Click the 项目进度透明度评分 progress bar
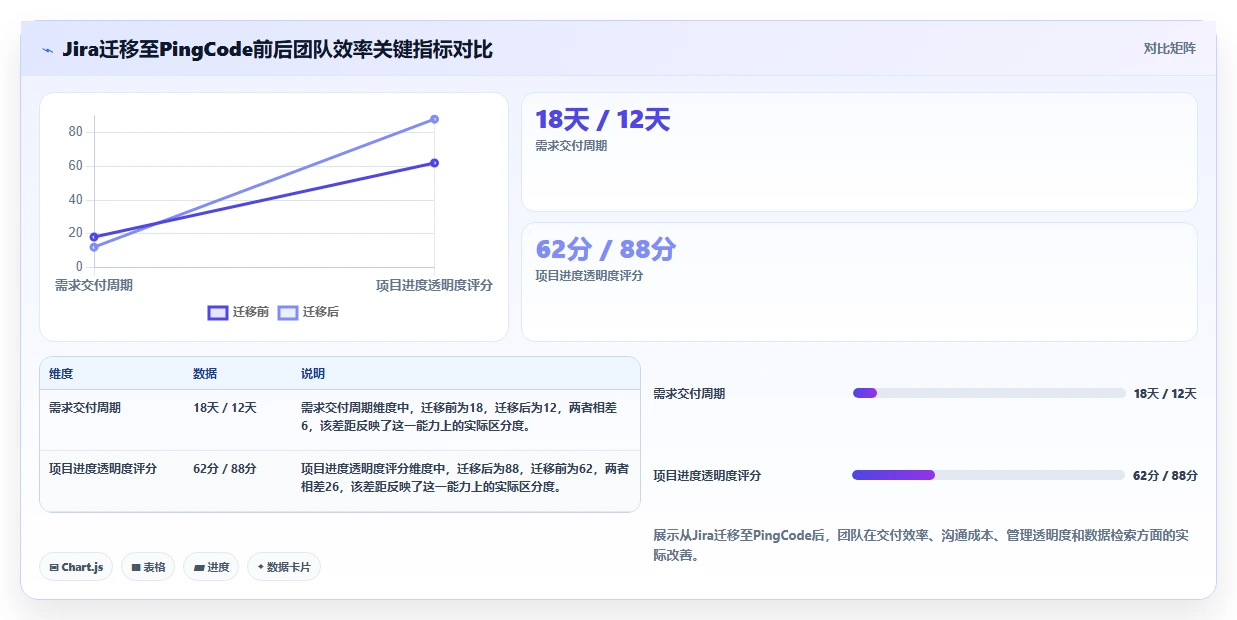This screenshot has width=1237, height=620. (989, 475)
